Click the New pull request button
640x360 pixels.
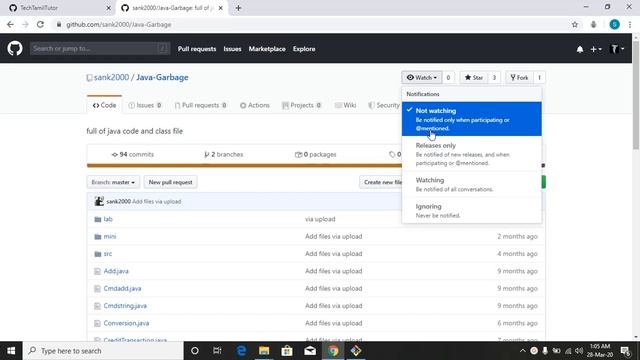point(170,182)
